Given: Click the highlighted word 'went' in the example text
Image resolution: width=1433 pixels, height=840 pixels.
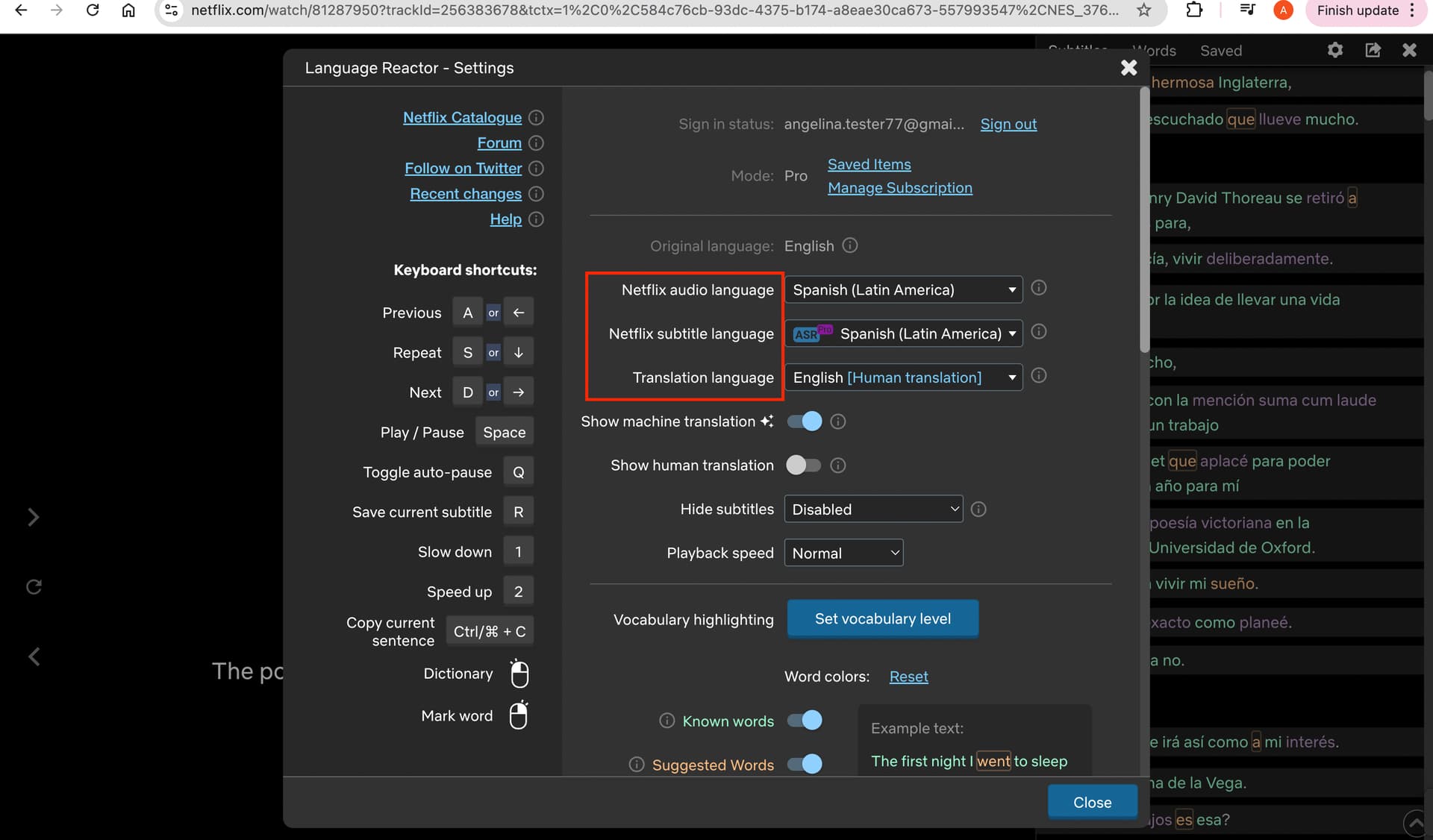Looking at the screenshot, I should pyautogui.click(x=993, y=761).
